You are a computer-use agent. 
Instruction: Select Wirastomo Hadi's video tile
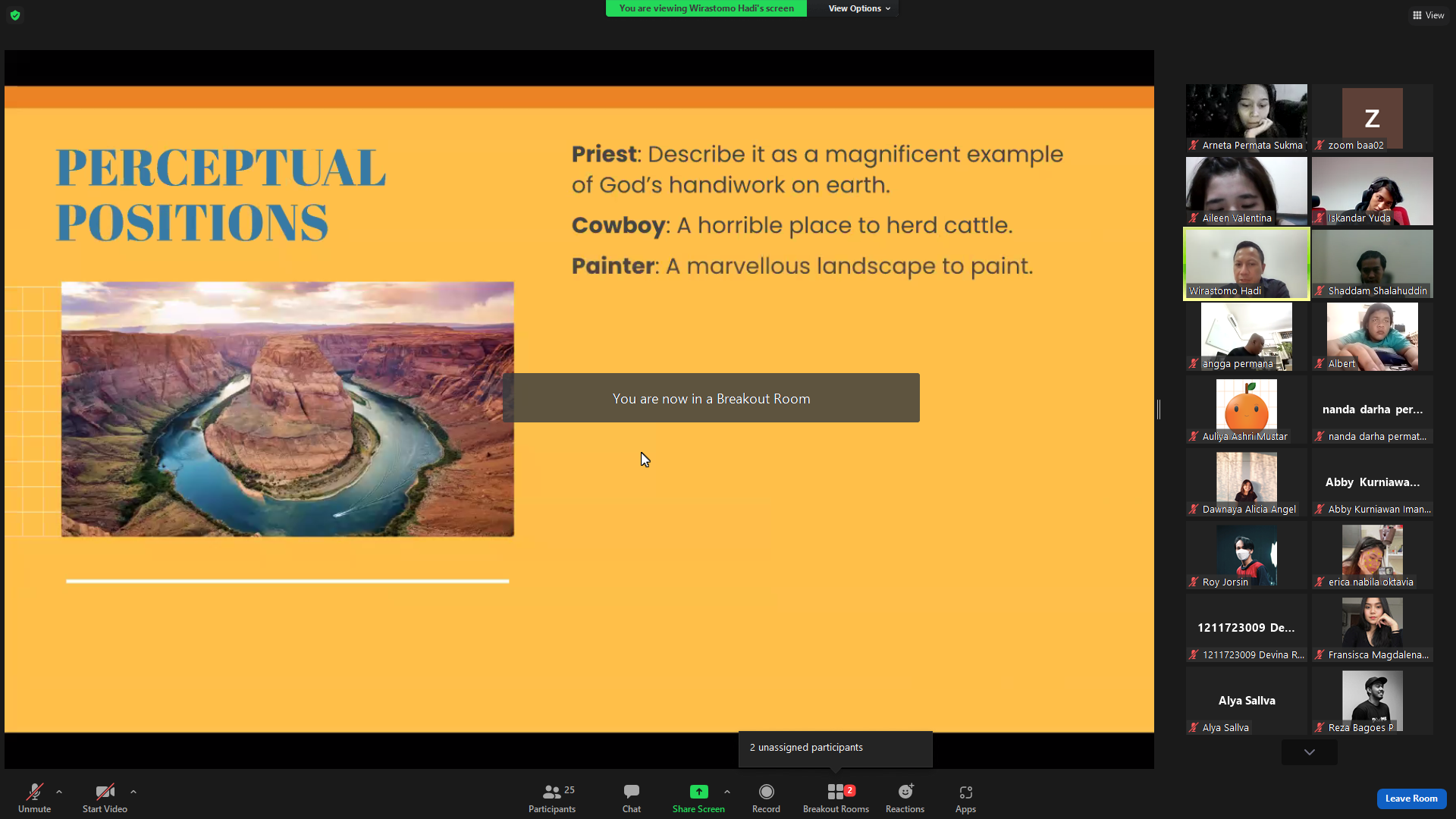point(1247,264)
